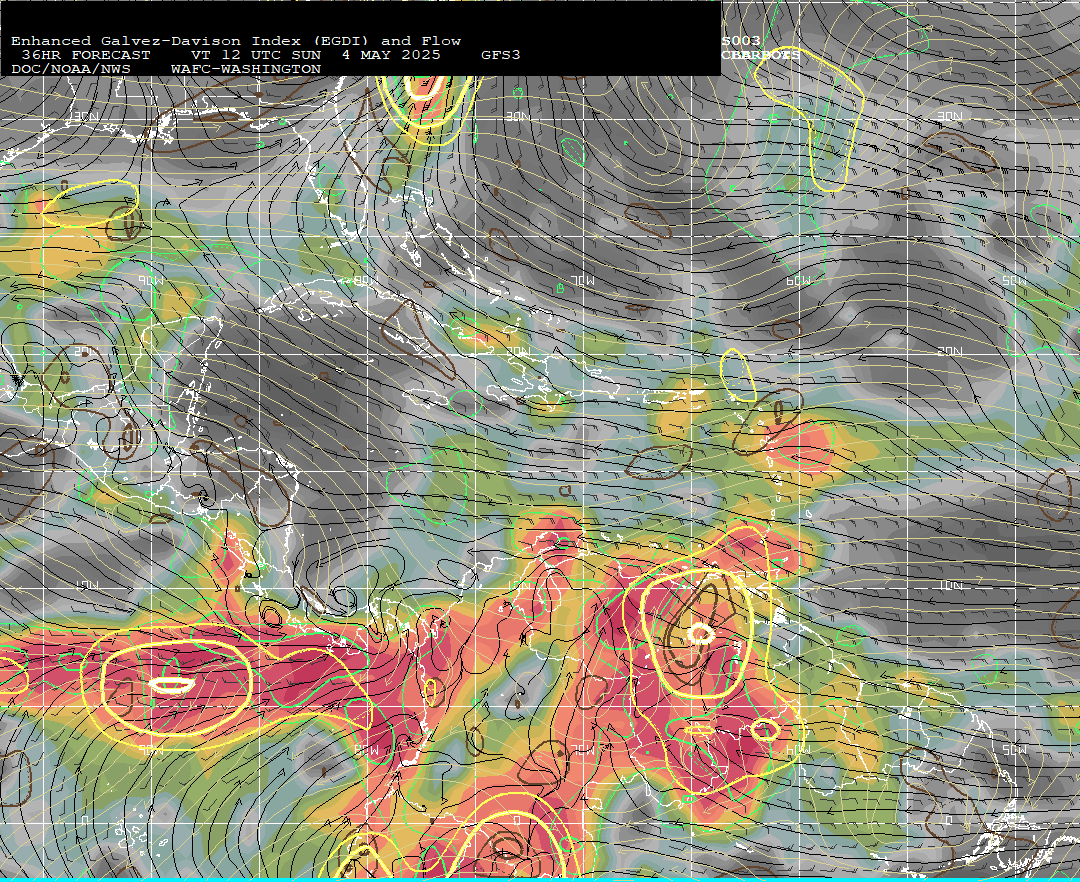
Task: Click the 'Enhanced Galvez-Davison Index (EGDI) and Flow' title
Action: coord(236,41)
